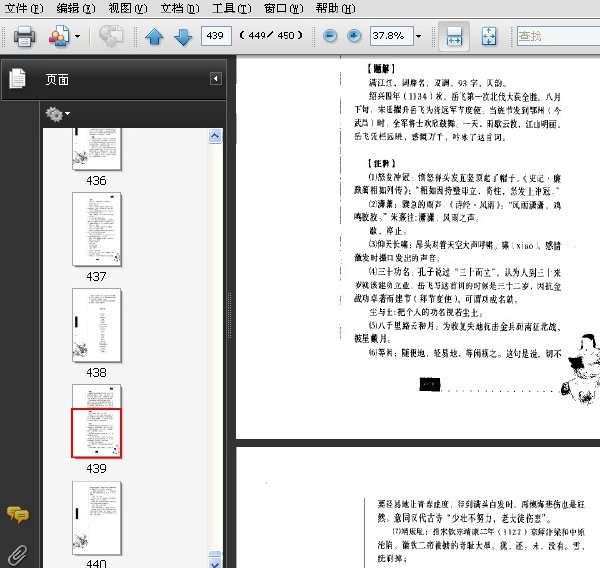Open the collaborate/share people icon

[x=59, y=36]
